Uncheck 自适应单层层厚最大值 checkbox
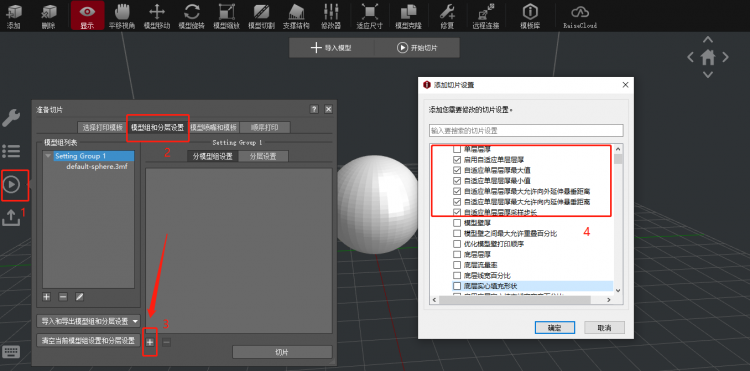This screenshot has height=371, width=750. 456,170
